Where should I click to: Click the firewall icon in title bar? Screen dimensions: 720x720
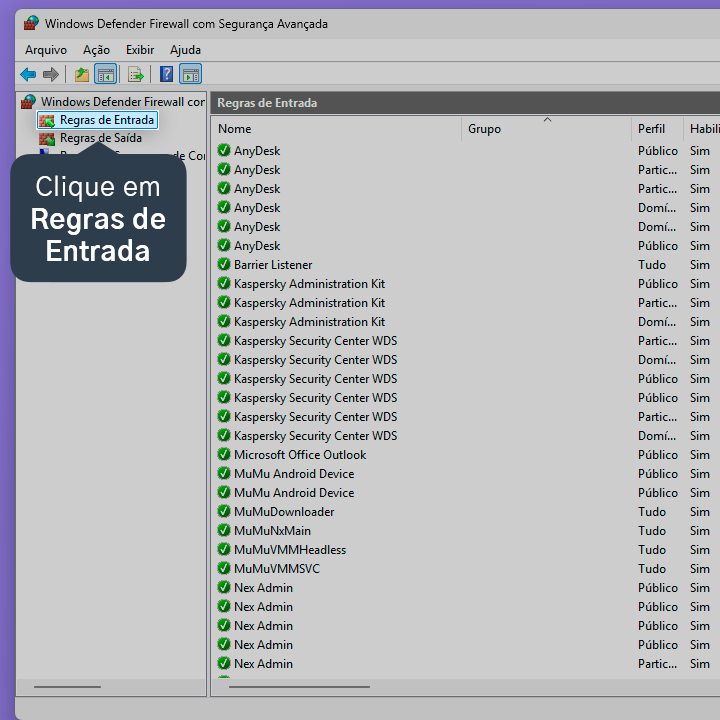[31, 23]
